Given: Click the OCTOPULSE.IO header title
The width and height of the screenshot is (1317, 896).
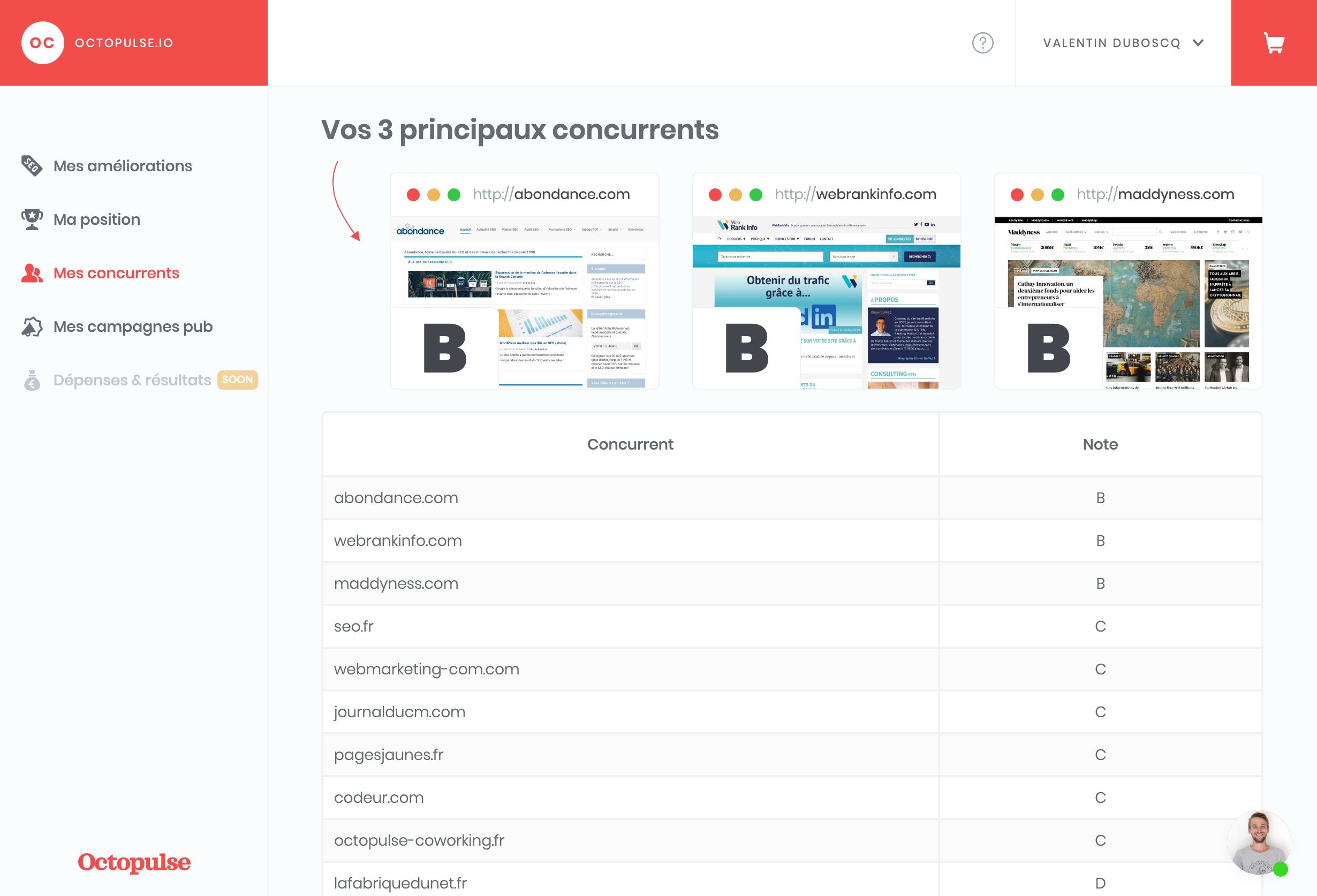Looking at the screenshot, I should point(124,43).
